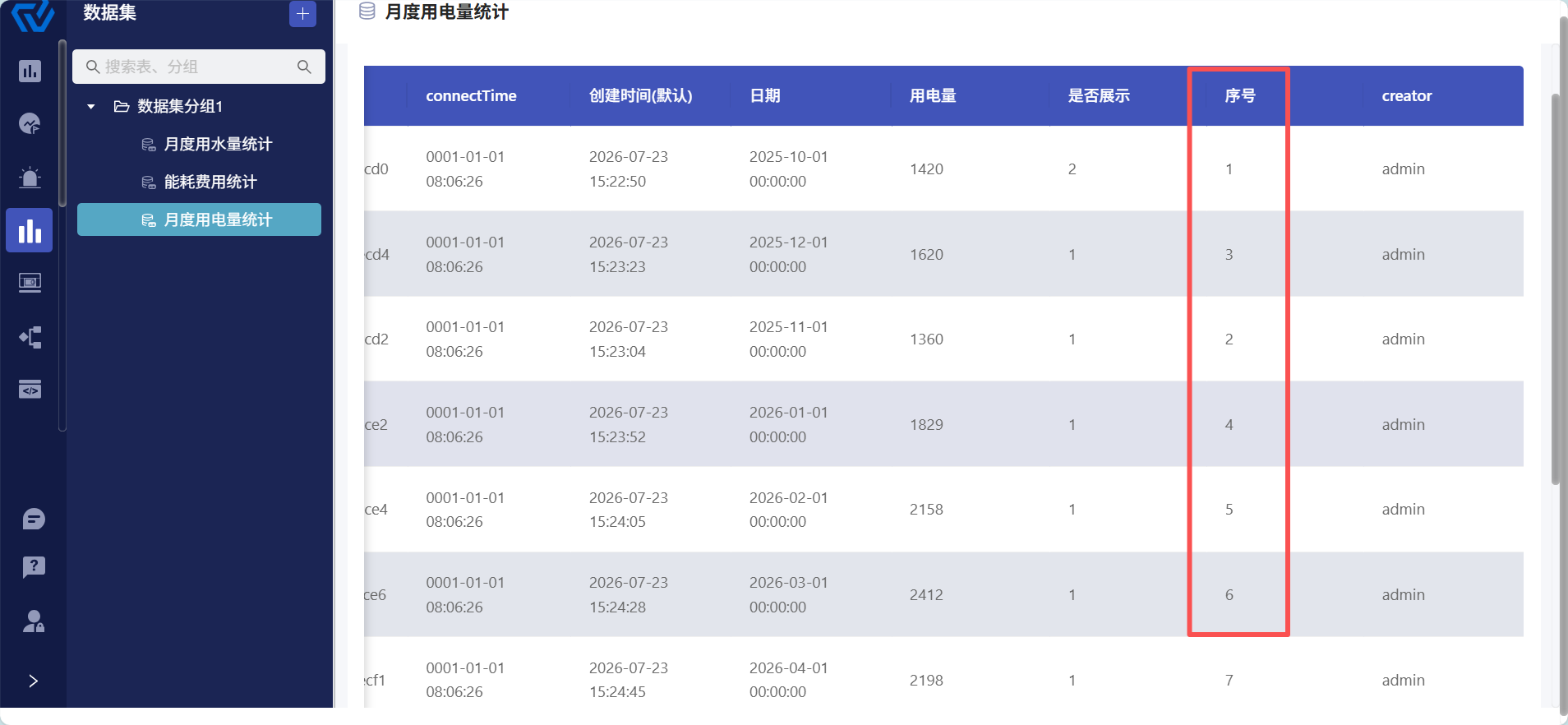Click the 用电量 cell 2198

926,680
